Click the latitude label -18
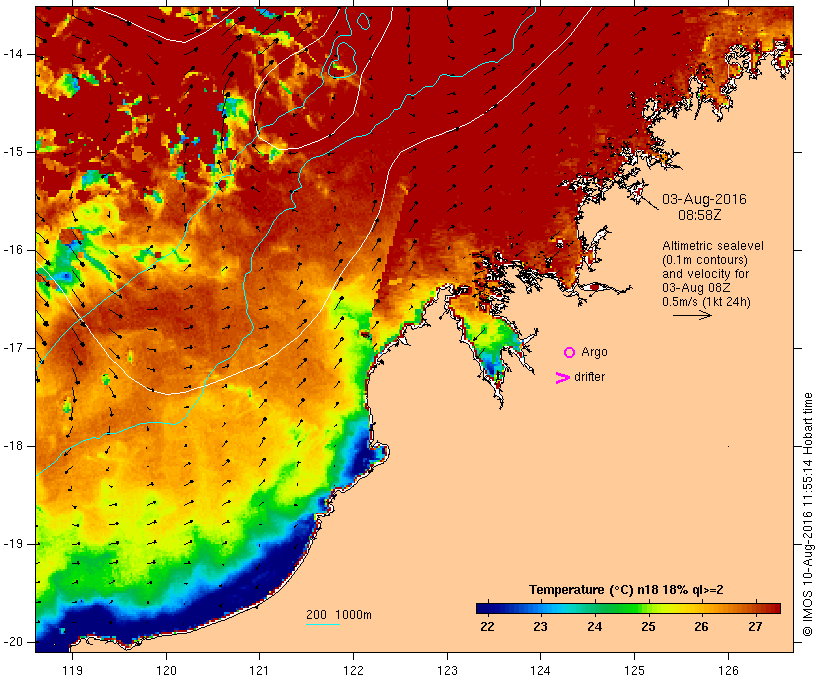 tap(13, 446)
